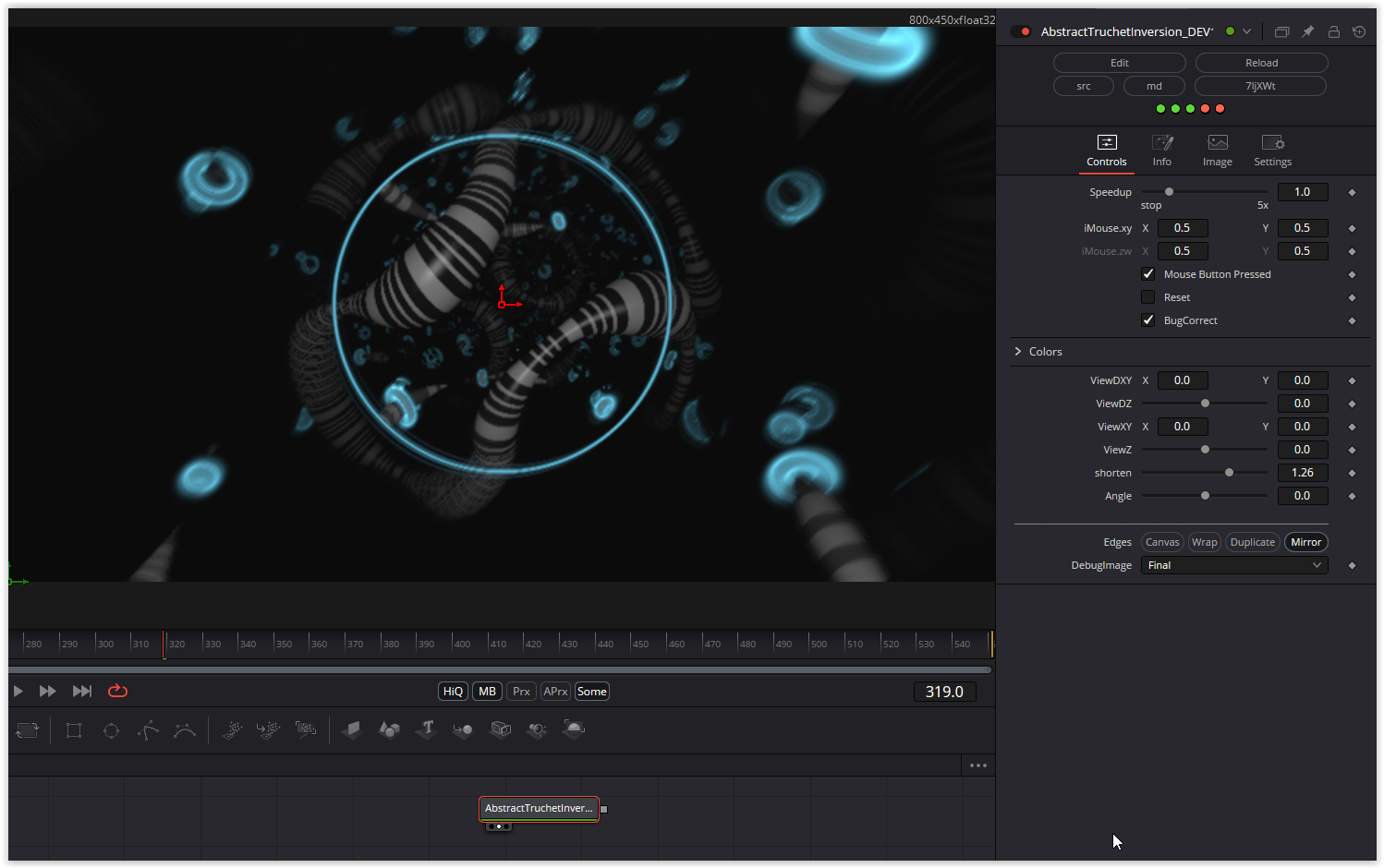Click frame 400 on the timeline ruler
This screenshot has width=1384, height=868.
pos(462,644)
